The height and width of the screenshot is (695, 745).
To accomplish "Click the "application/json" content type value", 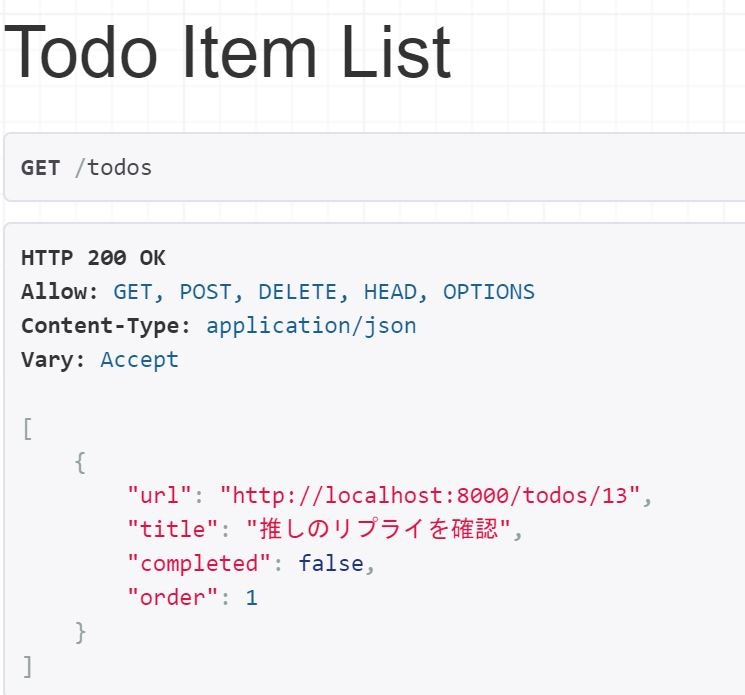I will pyautogui.click(x=311, y=326).
